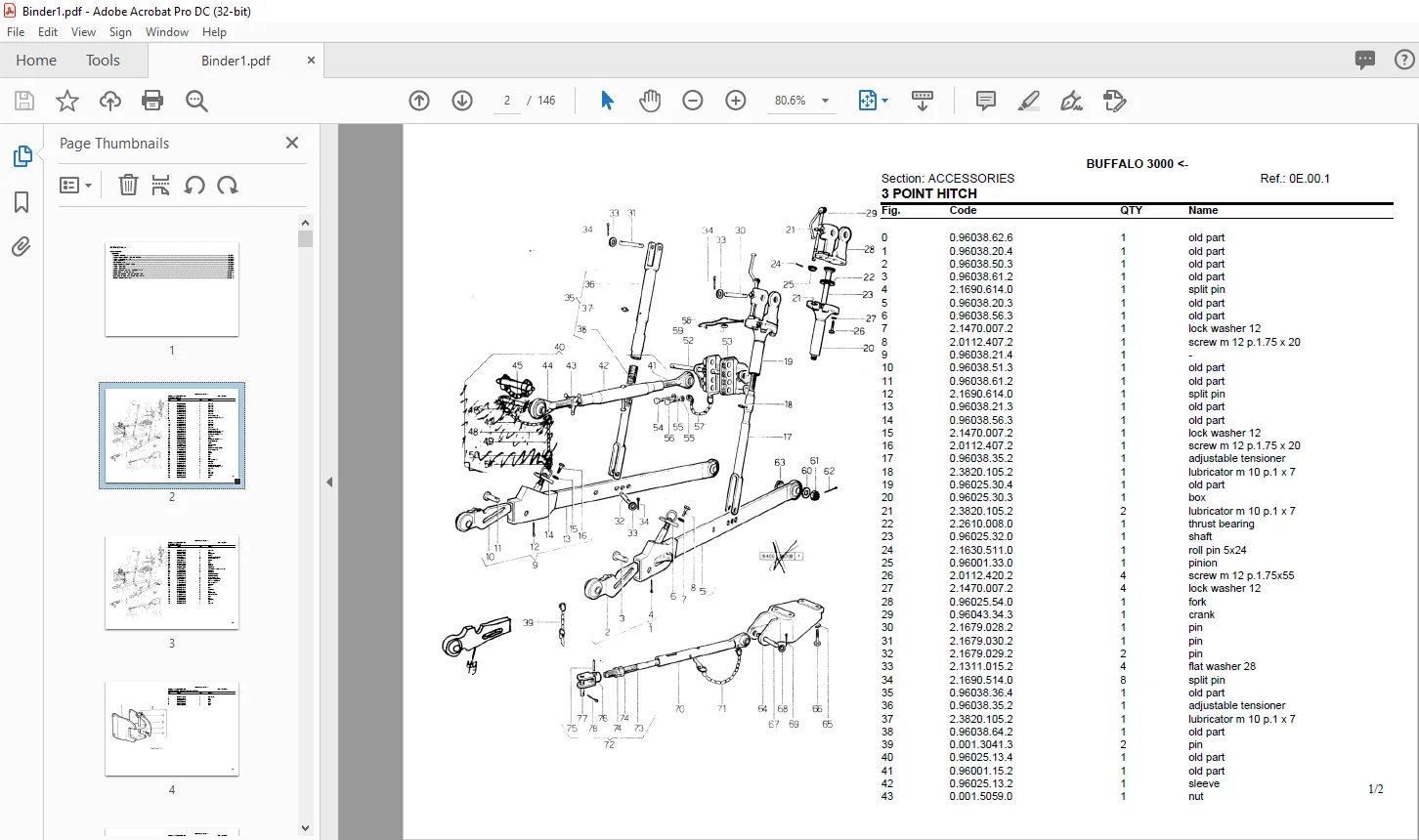Viewport: 1419px width, 840px height.
Task: Show Page Thumbnails pane icon in sidebar
Action: point(21,156)
